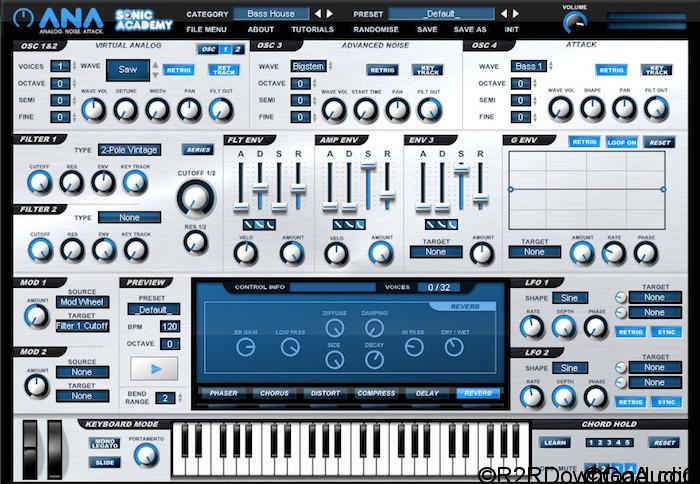700x484 pixels.
Task: Switch to the Delay effect tab
Action: click(427, 393)
